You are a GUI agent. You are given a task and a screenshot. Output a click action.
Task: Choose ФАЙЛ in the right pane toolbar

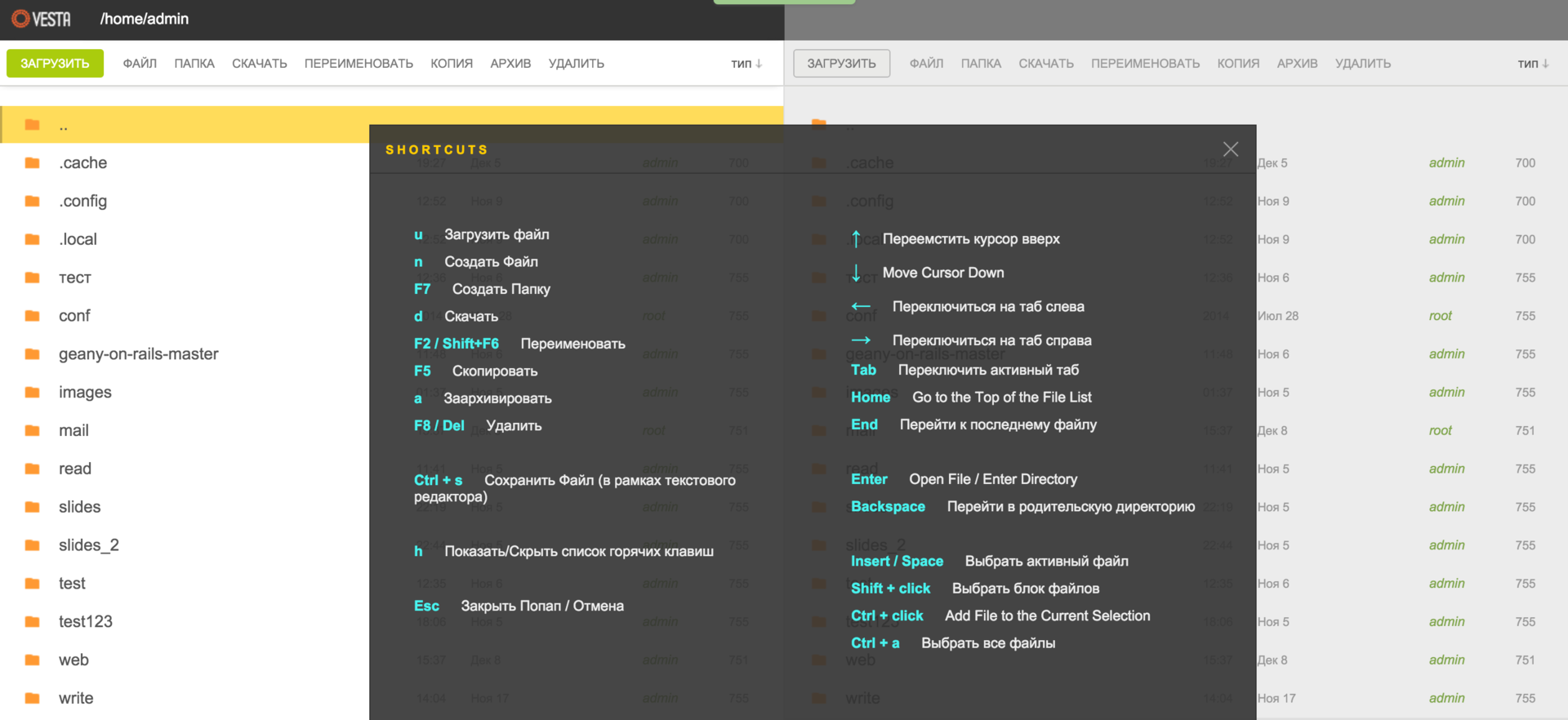926,64
